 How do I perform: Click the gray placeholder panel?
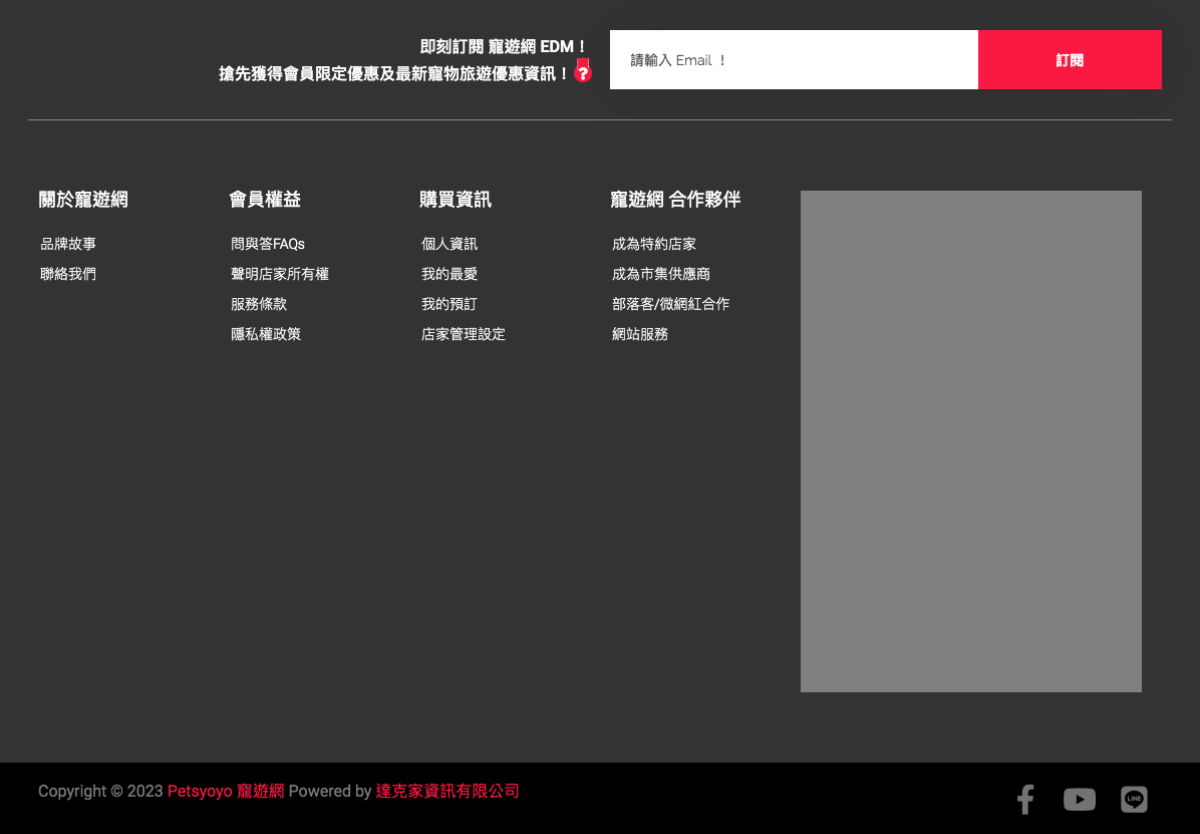point(970,441)
